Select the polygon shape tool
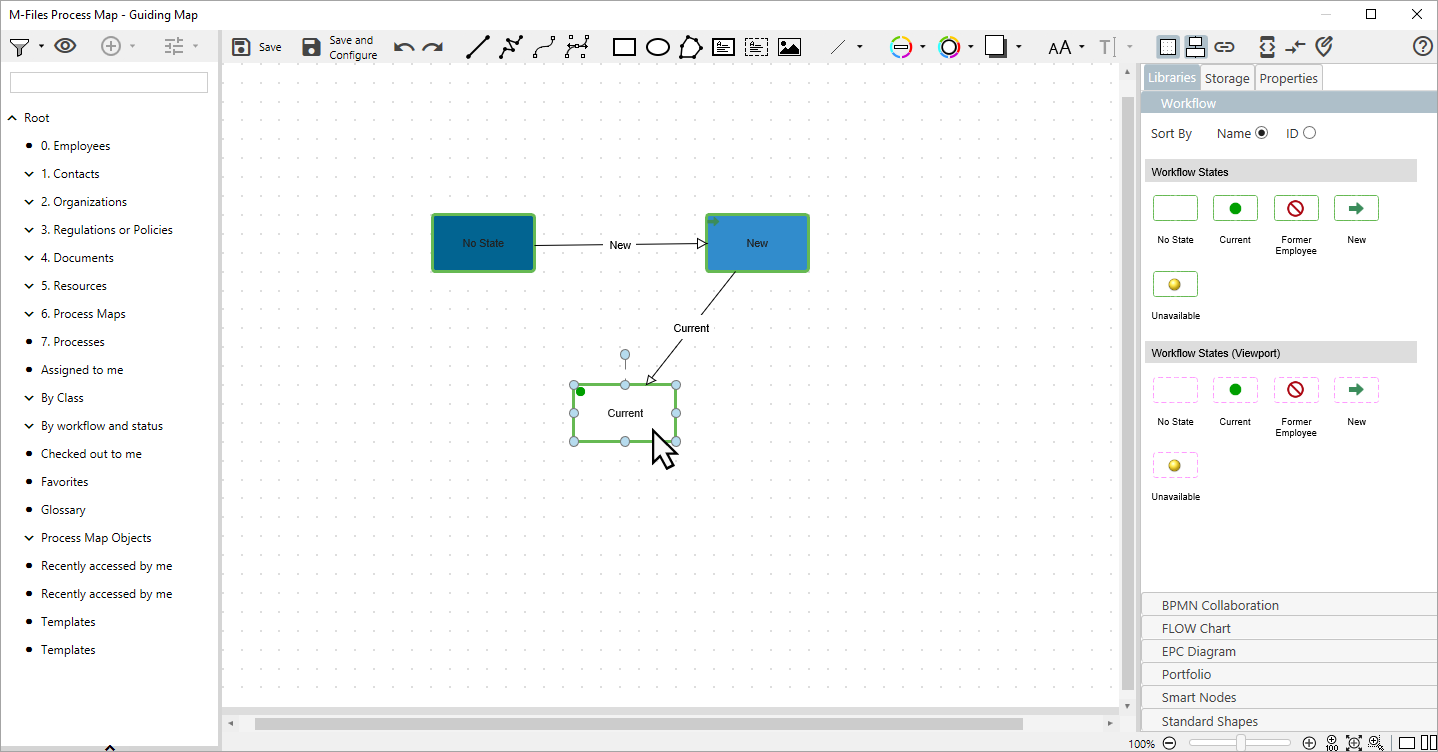This screenshot has height=752, width=1438. (x=690, y=47)
